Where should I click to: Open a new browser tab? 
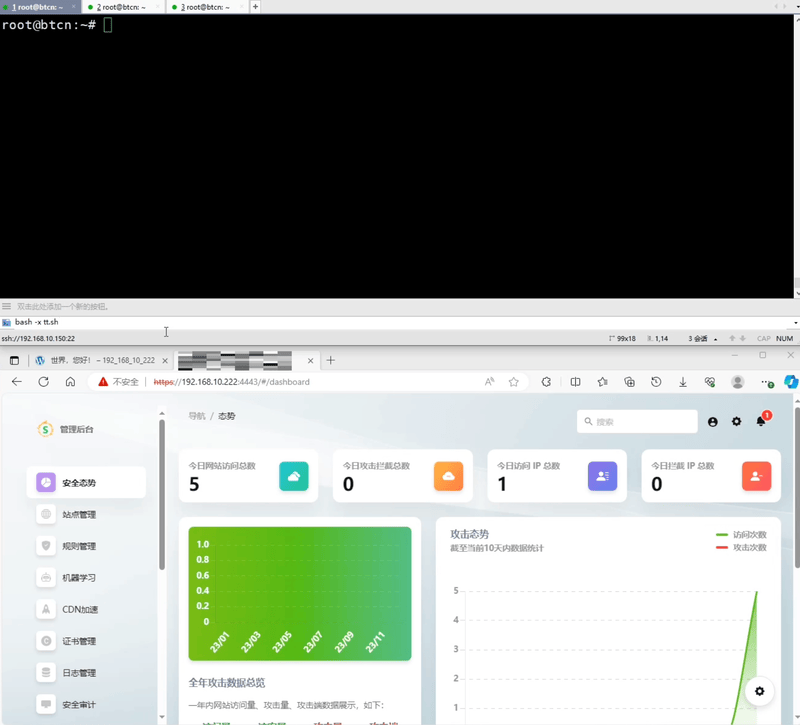click(x=331, y=360)
